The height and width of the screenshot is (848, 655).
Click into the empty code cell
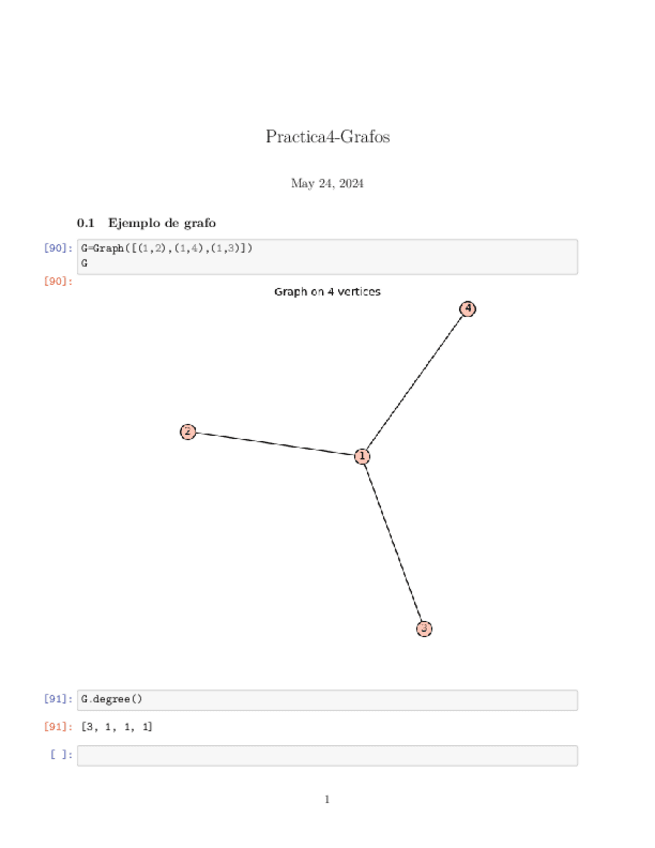coord(327,755)
